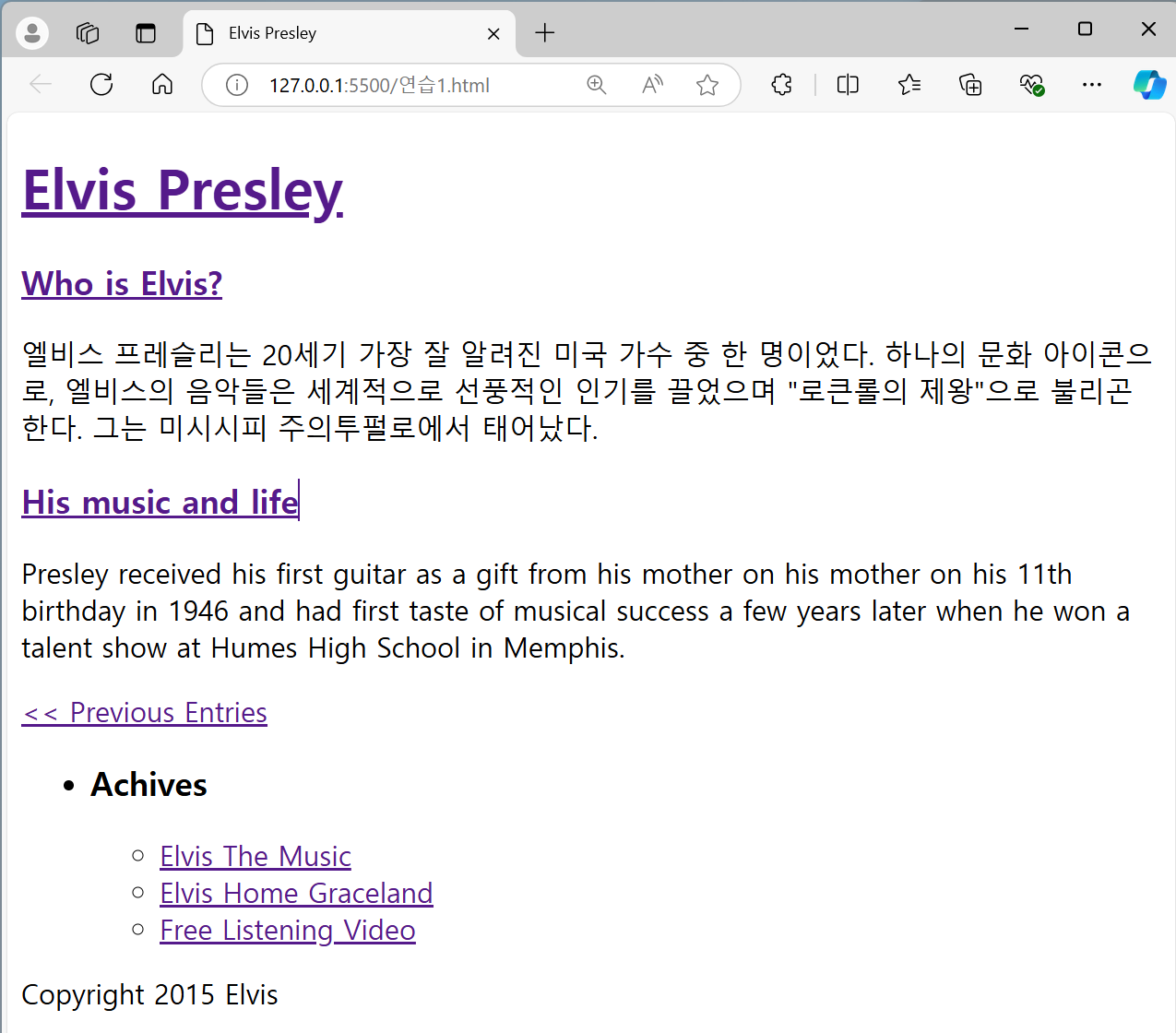Open Collections panel
The height and width of the screenshot is (1033, 1176).
[x=970, y=85]
